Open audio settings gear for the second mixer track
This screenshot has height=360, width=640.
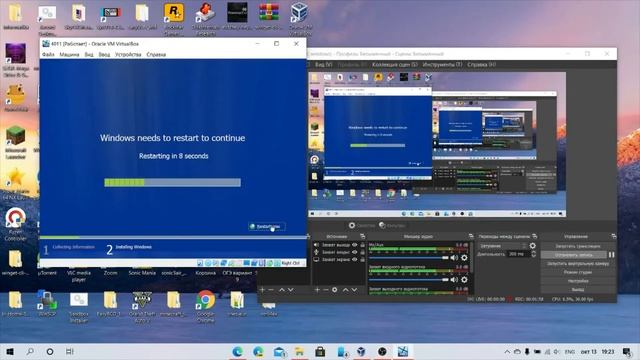pyautogui.click(x=464, y=280)
